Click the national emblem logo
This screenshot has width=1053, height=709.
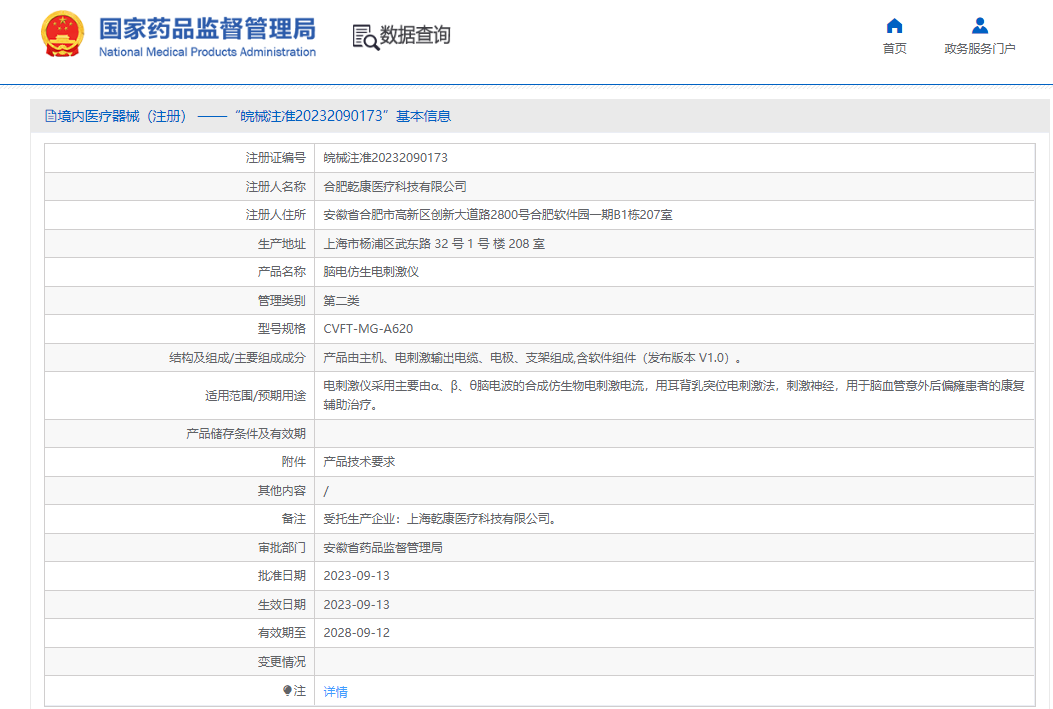[62, 34]
